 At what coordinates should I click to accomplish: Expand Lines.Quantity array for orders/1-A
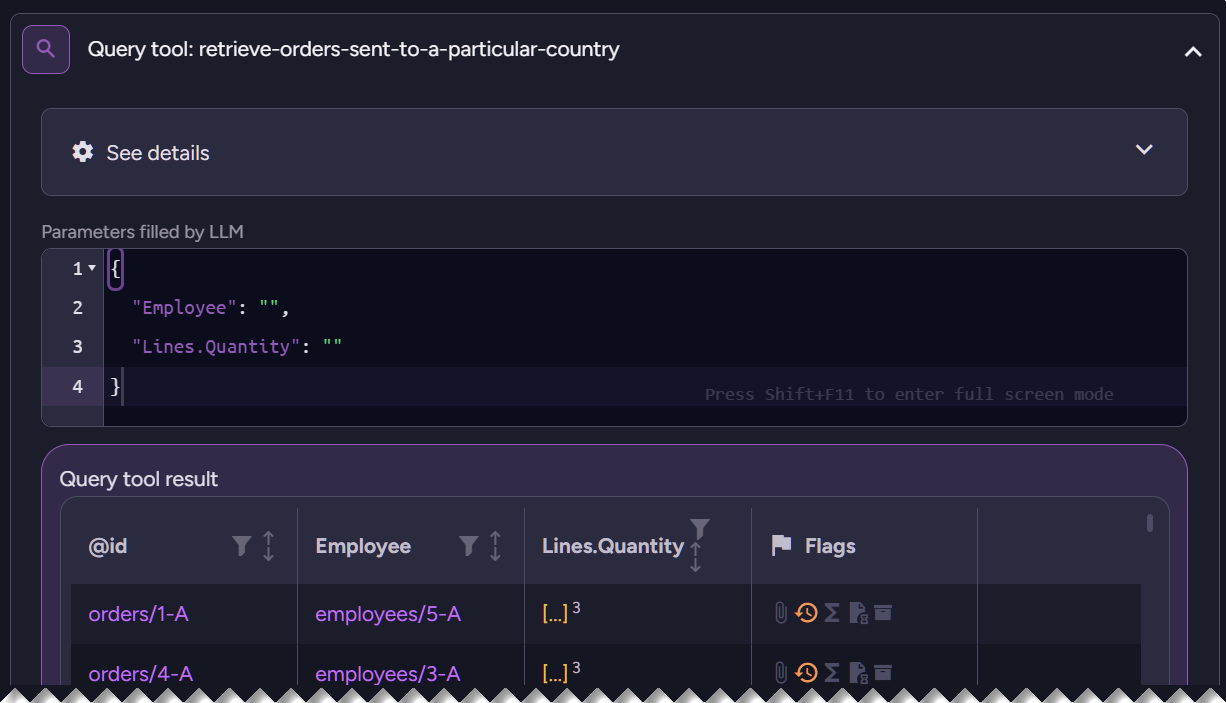point(555,614)
